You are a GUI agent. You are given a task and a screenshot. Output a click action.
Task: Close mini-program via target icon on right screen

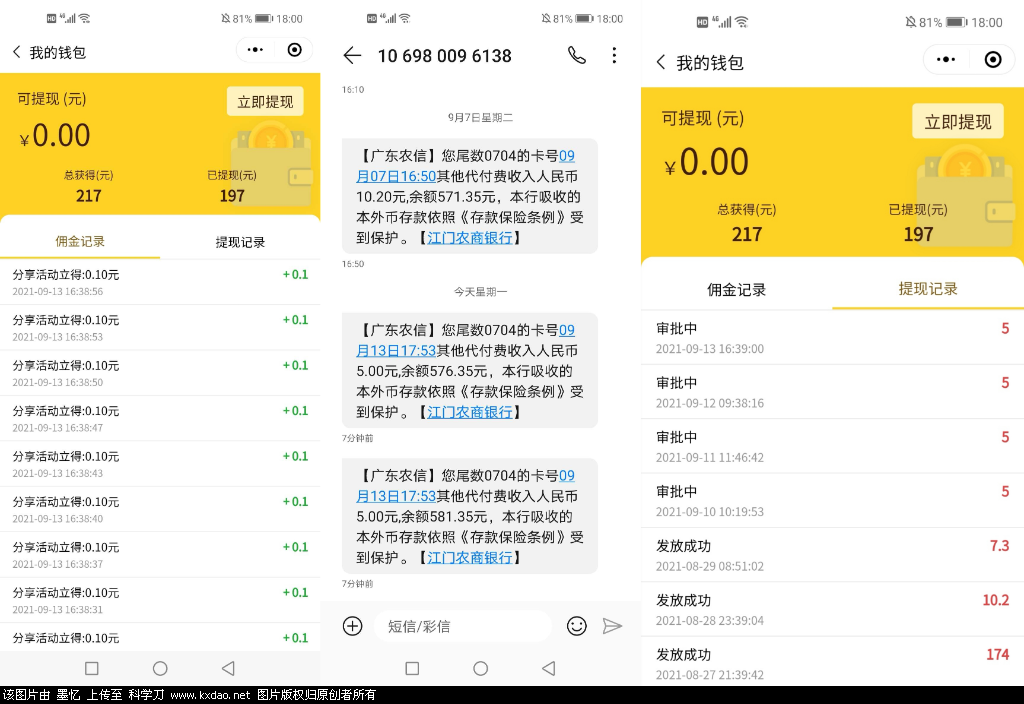[993, 60]
